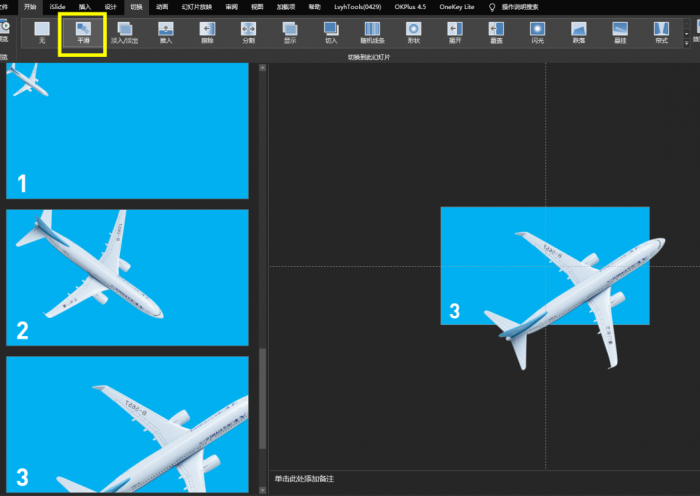The width and height of the screenshot is (700, 496).
Task: Choose the Fade (淡入/淡出) transition
Action: 125,33
